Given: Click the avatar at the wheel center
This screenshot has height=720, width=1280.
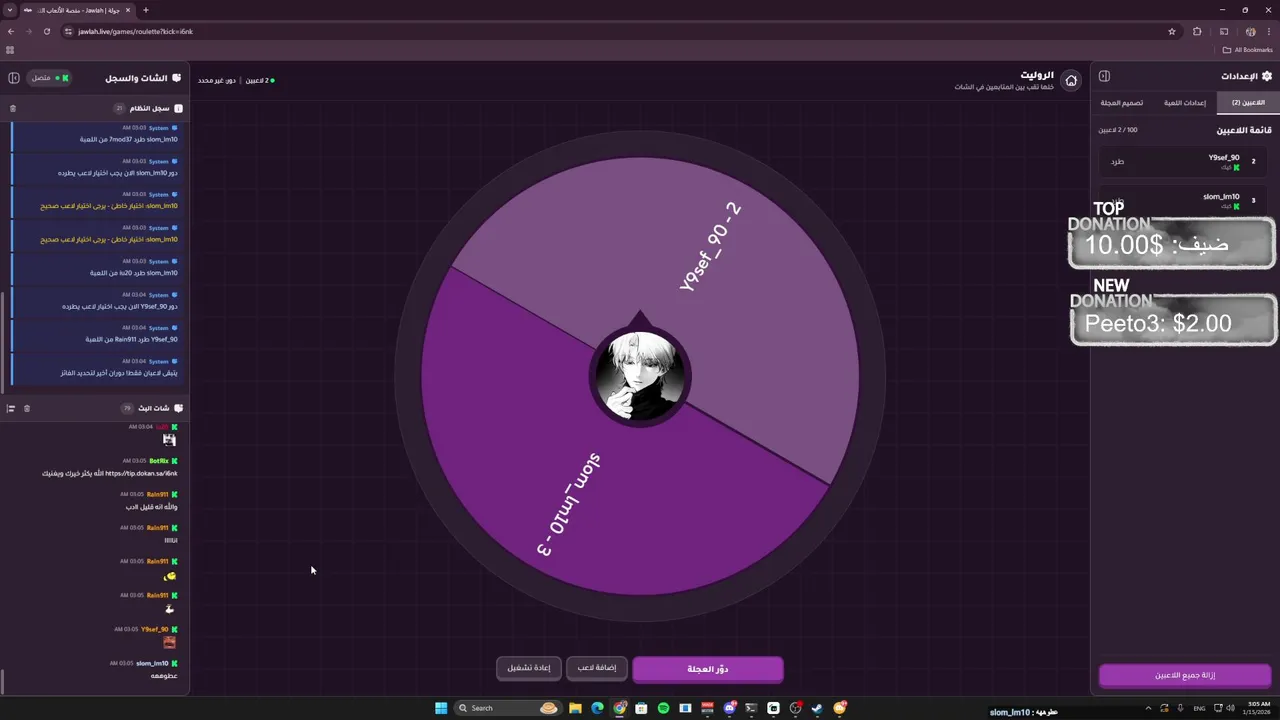Looking at the screenshot, I should click(640, 376).
